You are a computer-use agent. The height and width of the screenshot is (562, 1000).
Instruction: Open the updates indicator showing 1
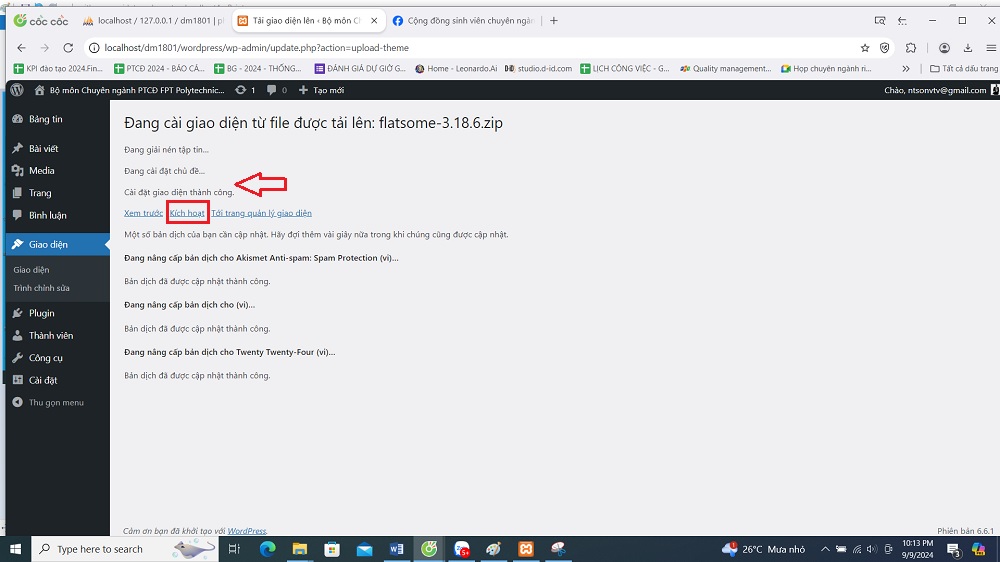click(246, 90)
